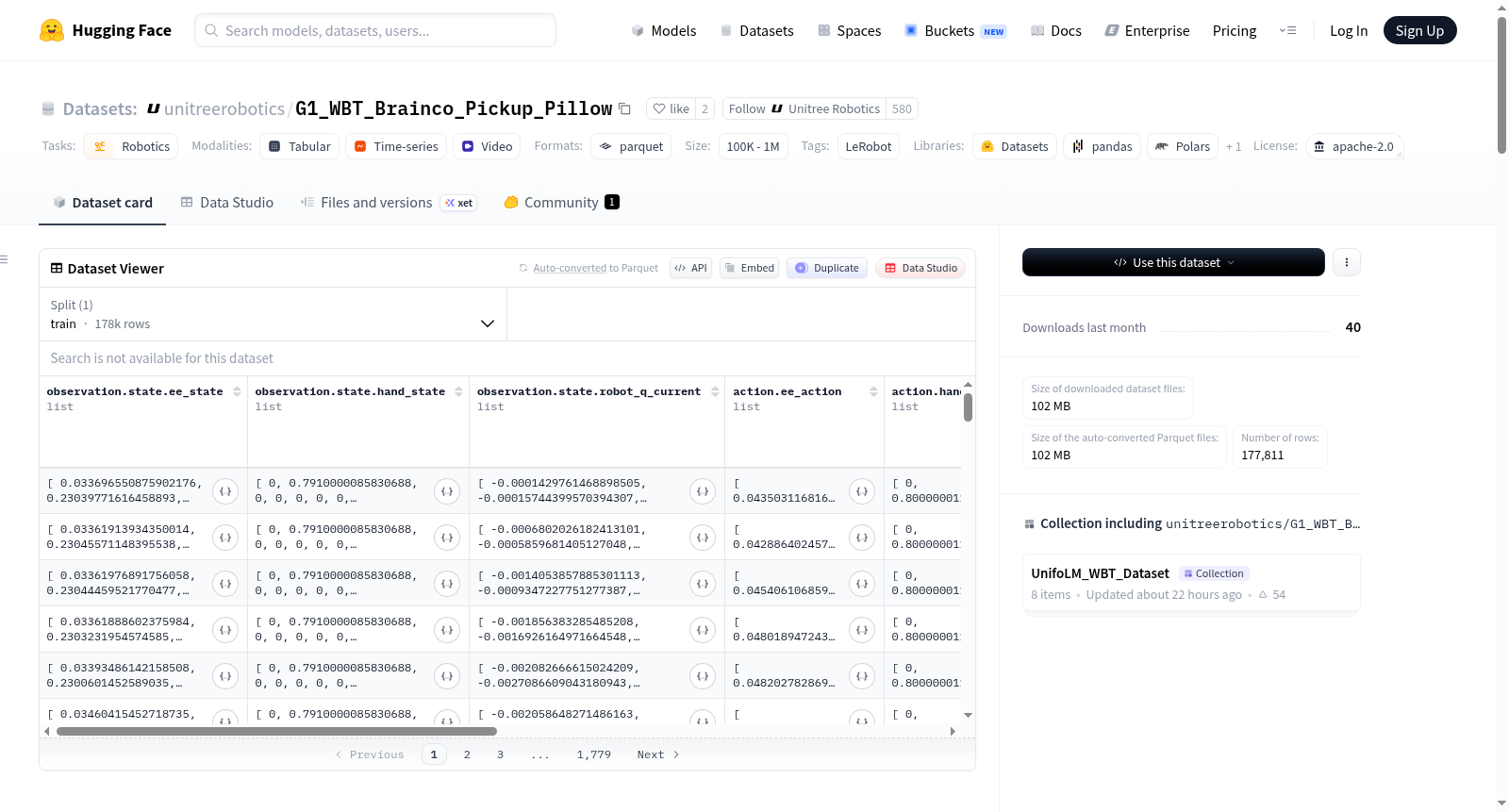Sort by observation.state.ee_state column
1509x812 pixels.
(x=237, y=391)
